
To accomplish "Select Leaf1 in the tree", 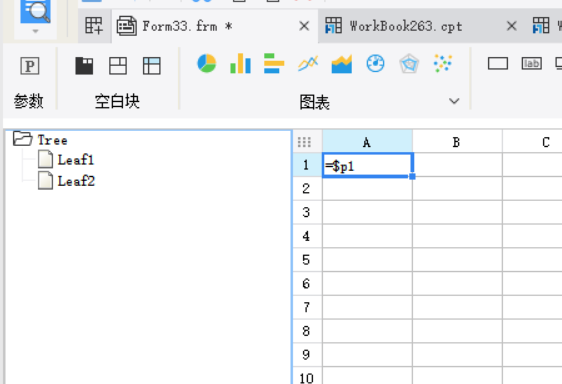I will (76, 160).
